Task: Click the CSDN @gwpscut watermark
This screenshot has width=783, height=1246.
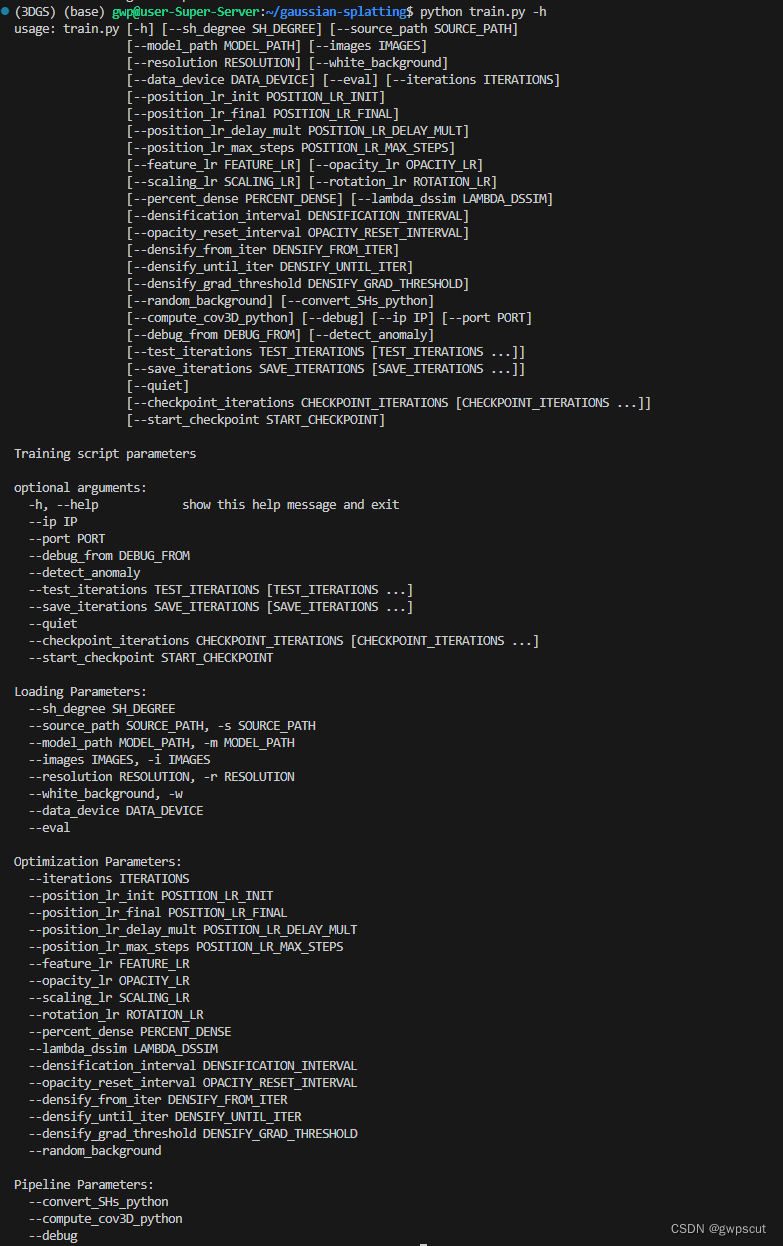Action: tap(722, 1228)
